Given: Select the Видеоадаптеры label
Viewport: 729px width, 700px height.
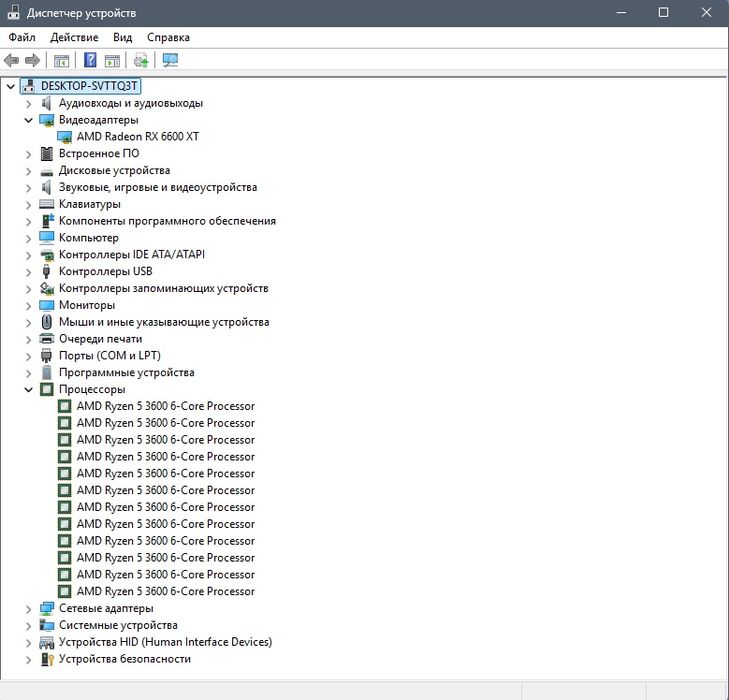Looking at the screenshot, I should (99, 120).
